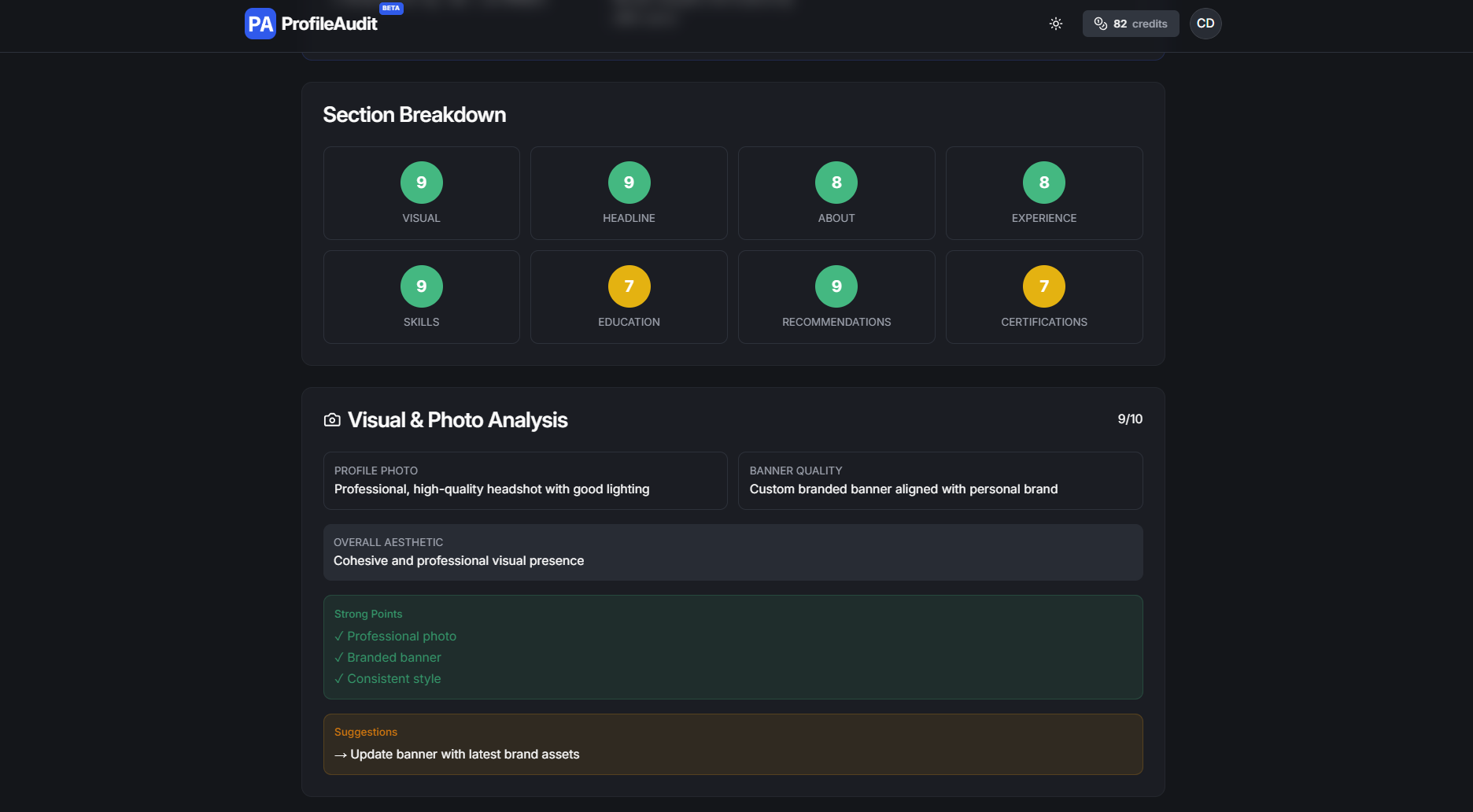Viewport: 1473px width, 812px height.
Task: Expand the Suggestions panel
Action: pyautogui.click(x=733, y=744)
